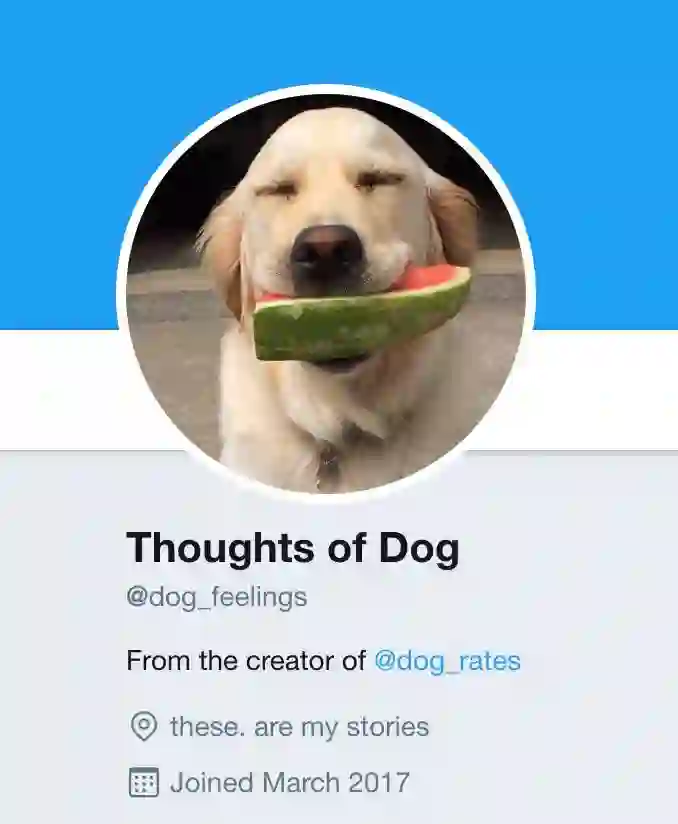
Task: Click the white strip right of the avatar
Action: pos(604,389)
